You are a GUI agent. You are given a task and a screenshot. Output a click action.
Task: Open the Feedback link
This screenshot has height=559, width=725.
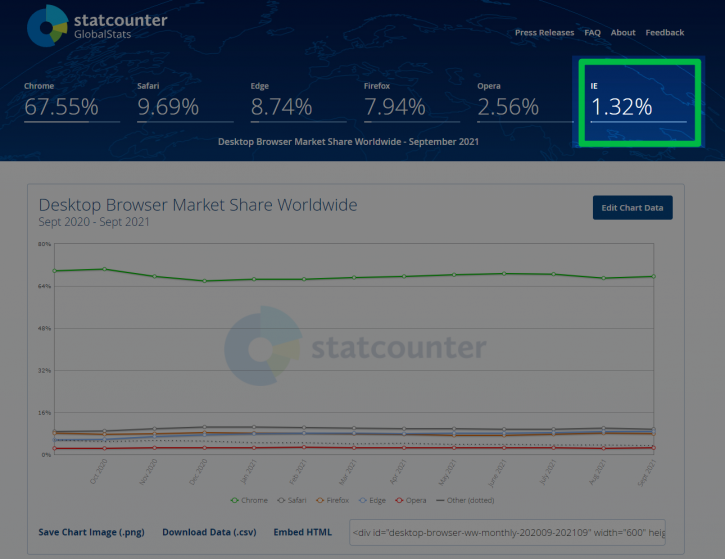coord(664,32)
